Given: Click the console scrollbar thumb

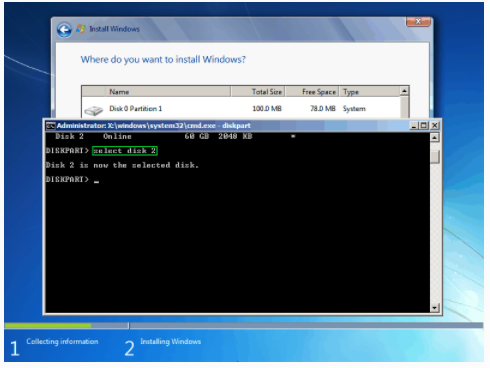Looking at the screenshot, I should click(x=435, y=157).
